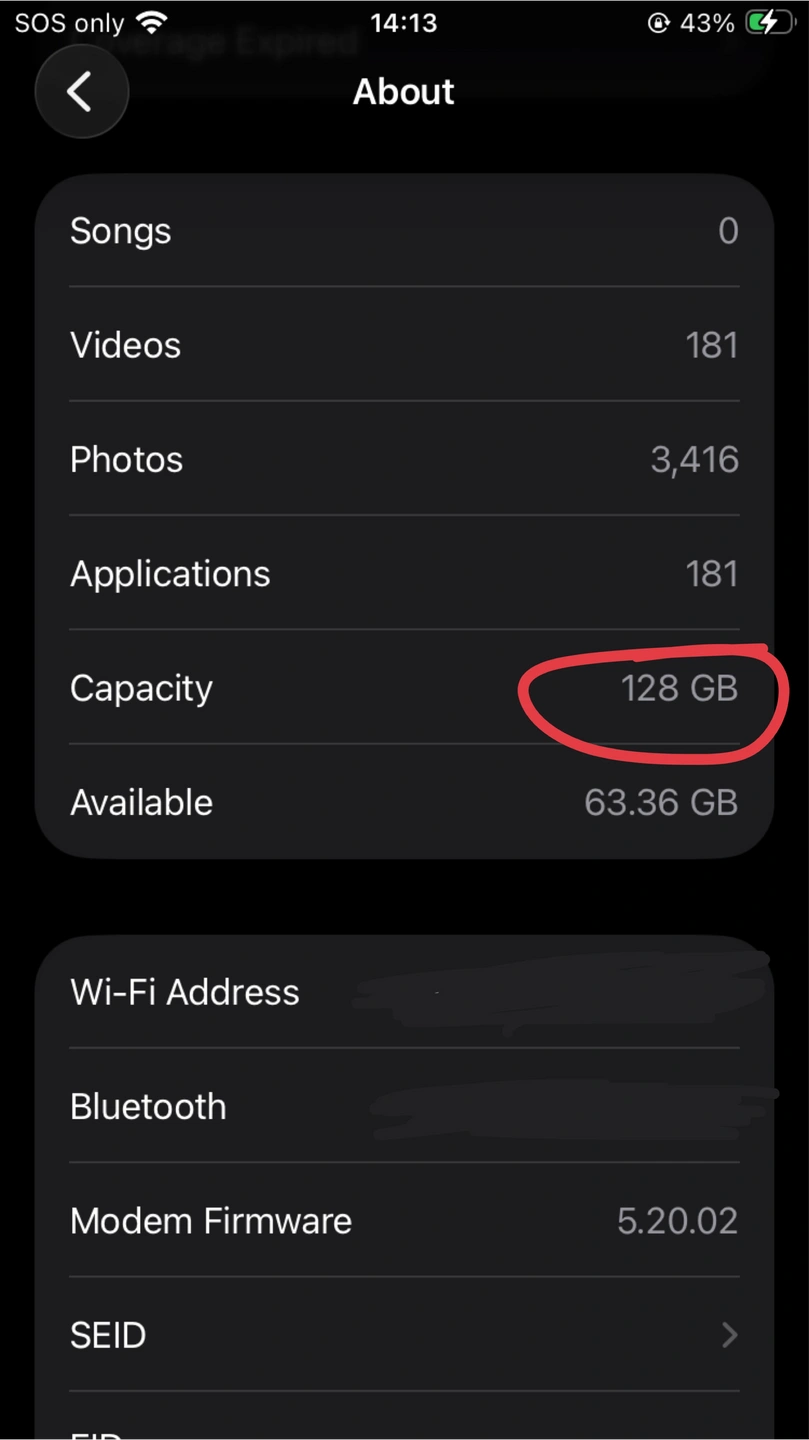Tap the back arrow button
Screen dimensions: 809x1440
81,92
